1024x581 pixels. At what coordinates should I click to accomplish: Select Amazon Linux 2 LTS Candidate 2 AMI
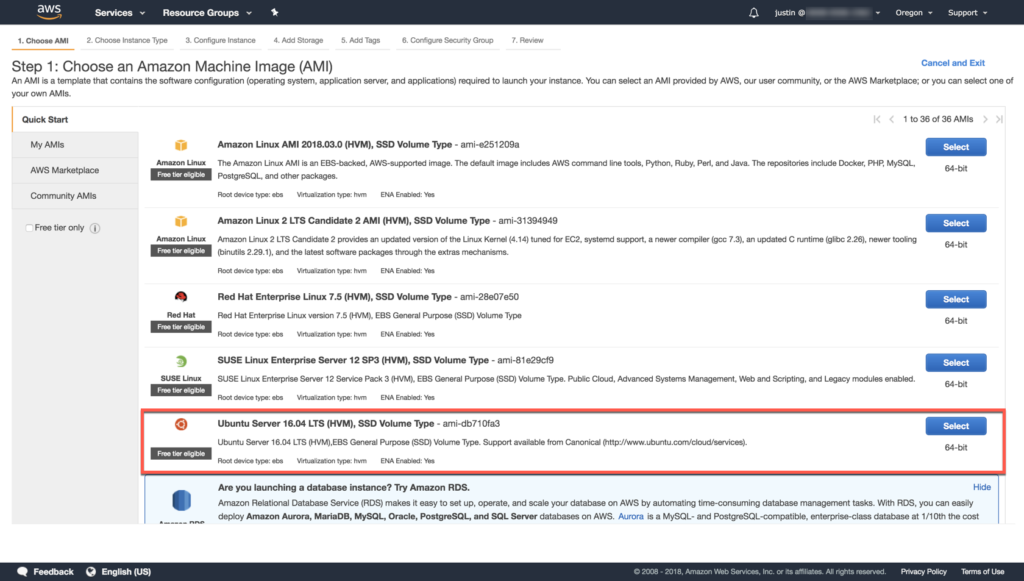[x=955, y=223]
